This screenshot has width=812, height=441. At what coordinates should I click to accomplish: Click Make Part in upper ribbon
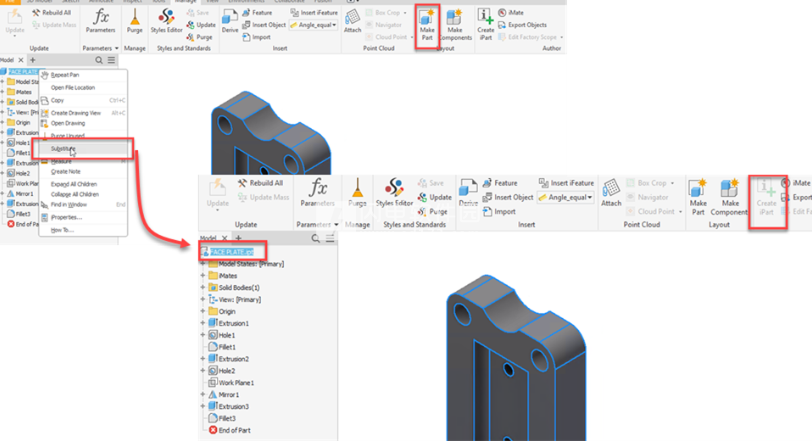pyautogui.click(x=427, y=26)
